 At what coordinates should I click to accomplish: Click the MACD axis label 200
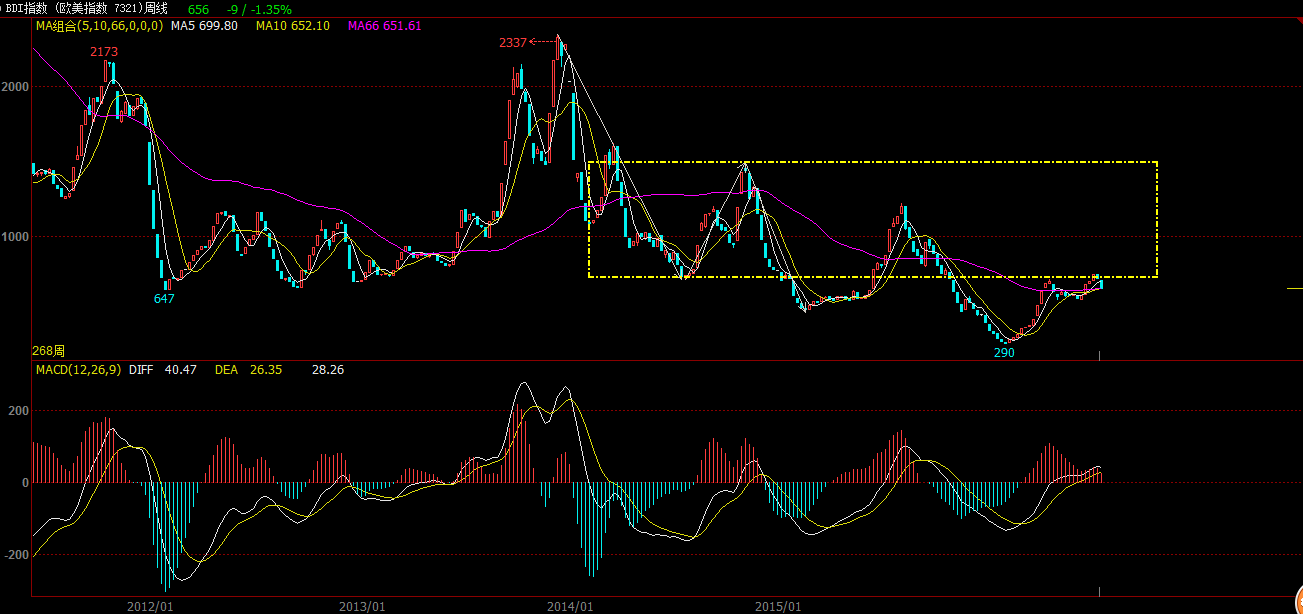click(x=18, y=411)
